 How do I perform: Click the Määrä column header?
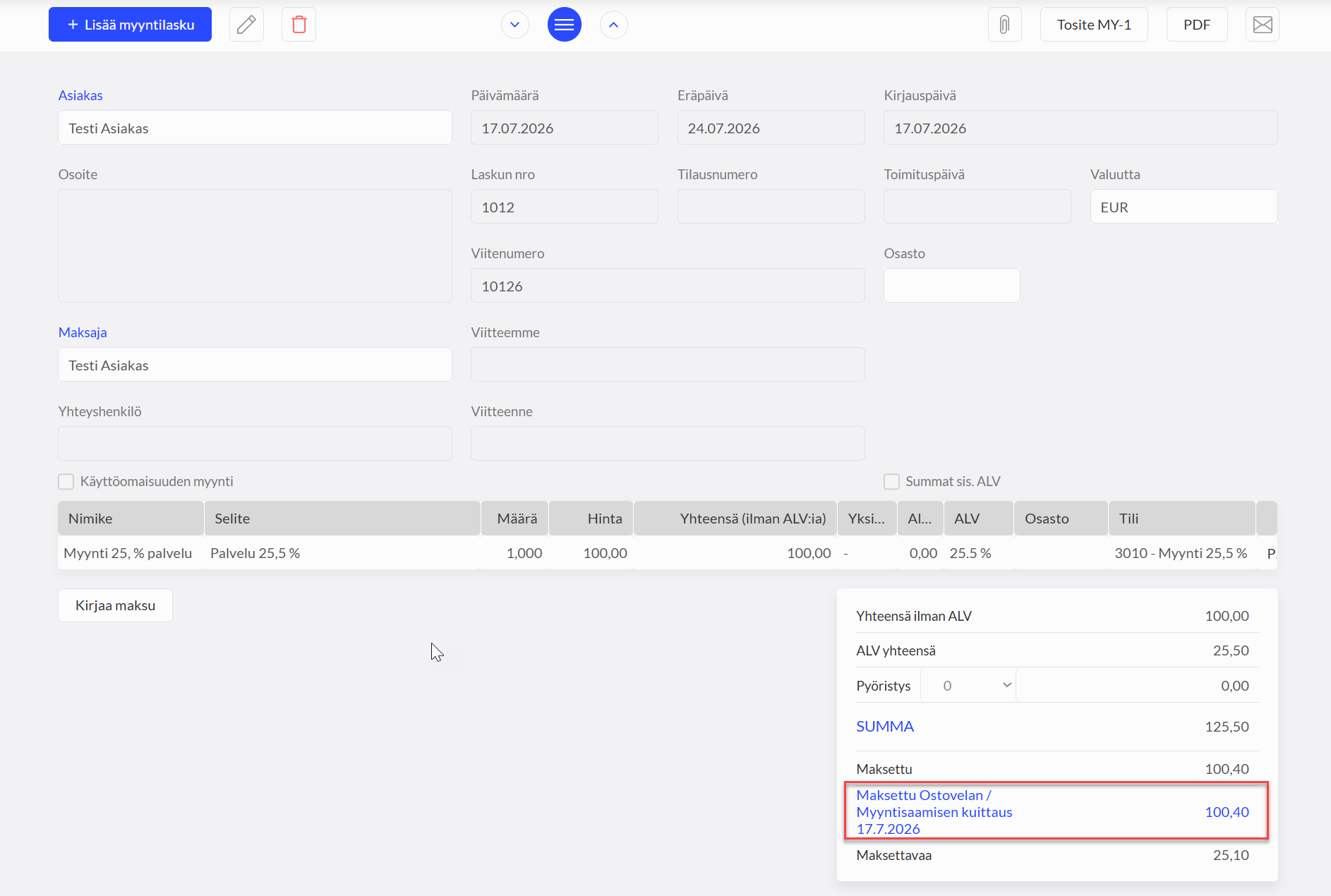click(515, 519)
